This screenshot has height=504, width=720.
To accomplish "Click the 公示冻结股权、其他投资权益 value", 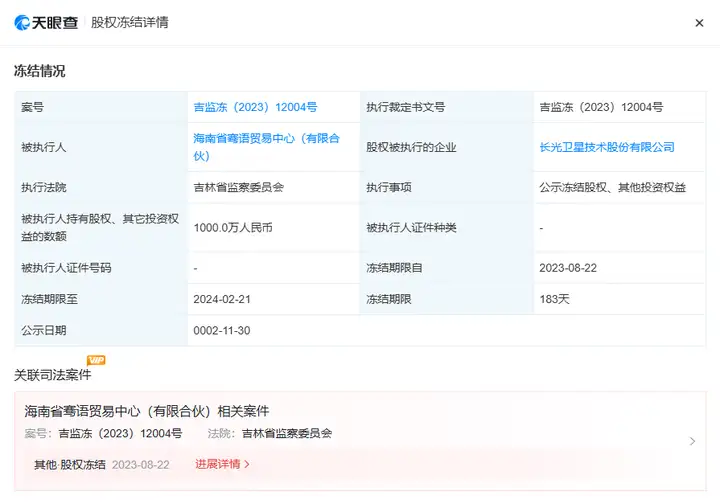I will [x=613, y=187].
